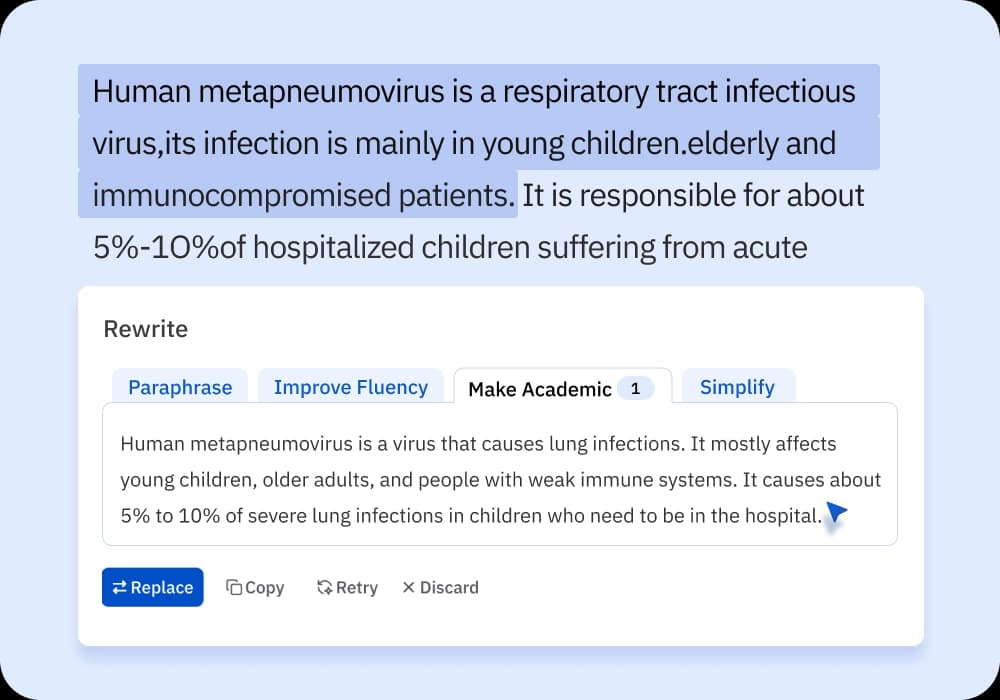Click the '1' badge on Make Academic
The height and width of the screenshot is (700, 1000).
pos(635,388)
